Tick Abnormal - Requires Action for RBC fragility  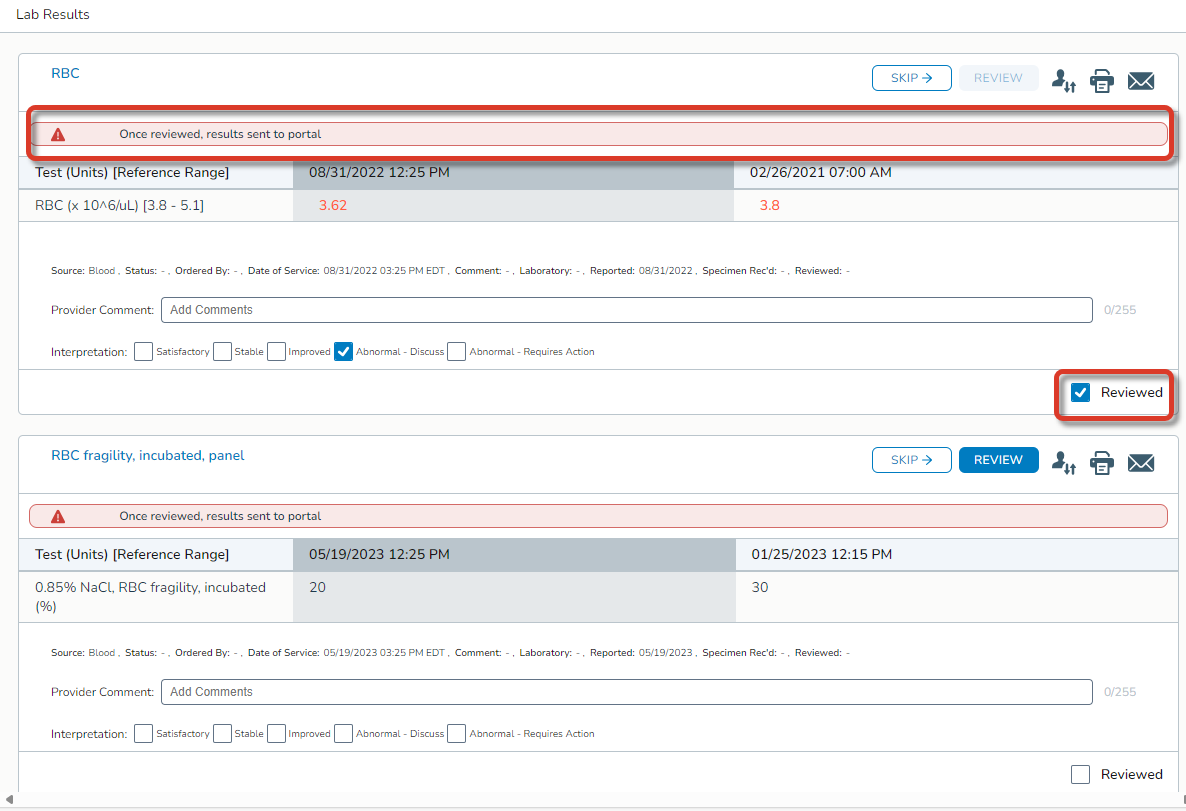pos(456,734)
